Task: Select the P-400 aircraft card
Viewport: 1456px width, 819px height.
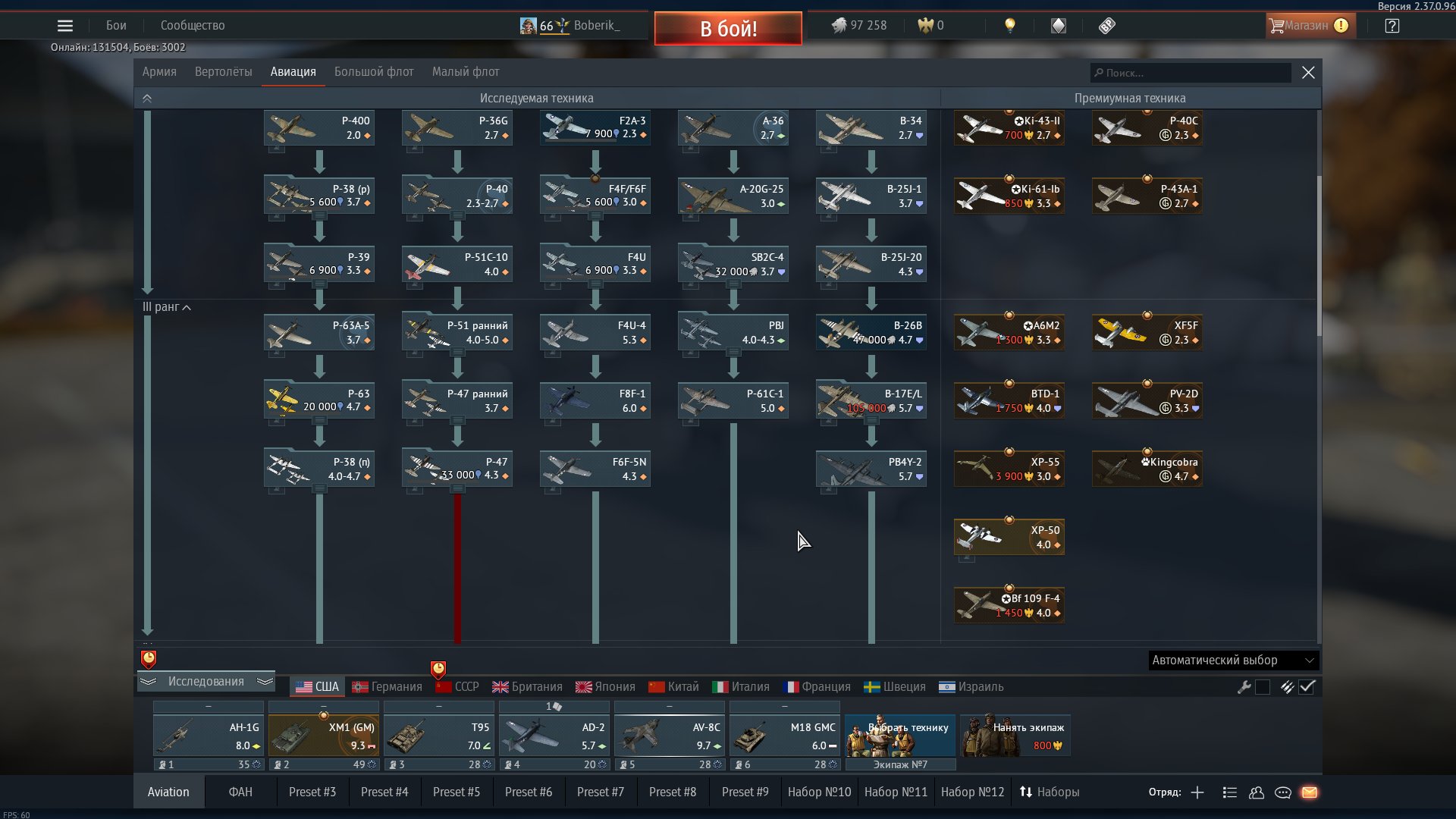Action: (x=319, y=127)
